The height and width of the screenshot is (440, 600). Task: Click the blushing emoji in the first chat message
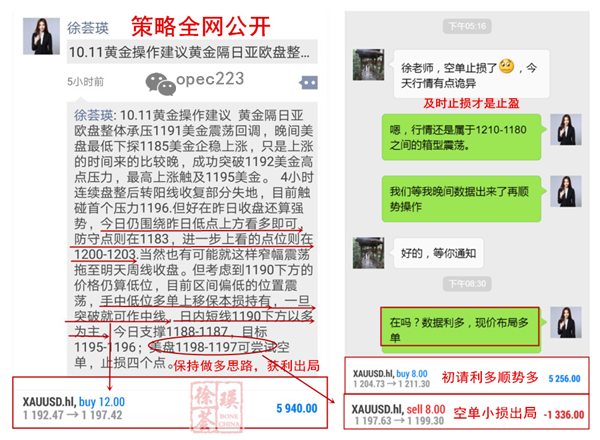click(x=507, y=67)
